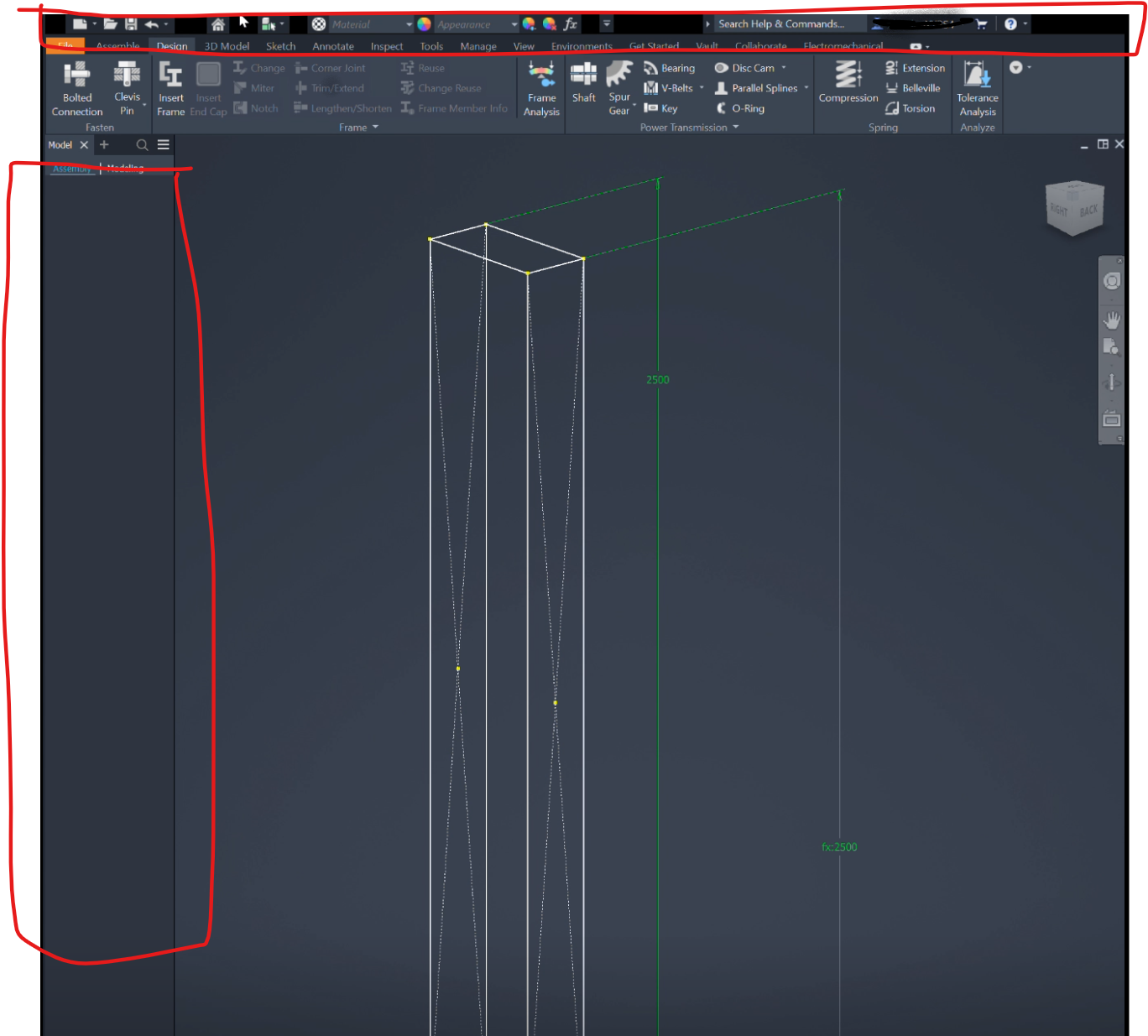The height and width of the screenshot is (1036, 1148).
Task: Launch Frame Analysis
Action: point(541,88)
